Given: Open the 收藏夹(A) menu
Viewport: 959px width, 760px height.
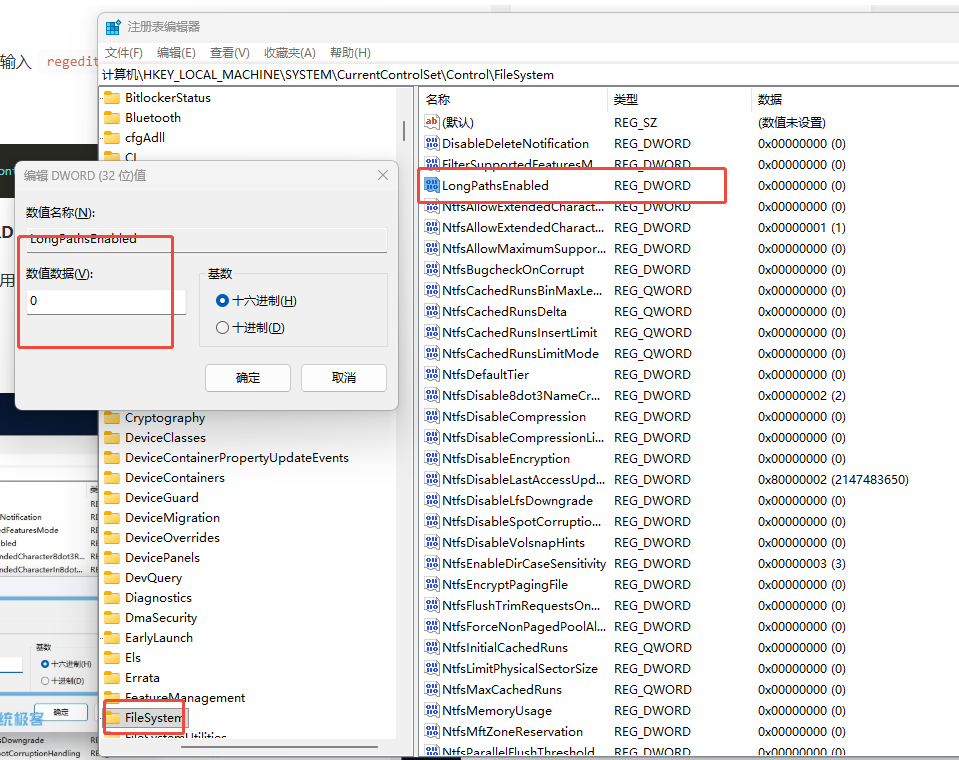Looking at the screenshot, I should click(x=289, y=53).
